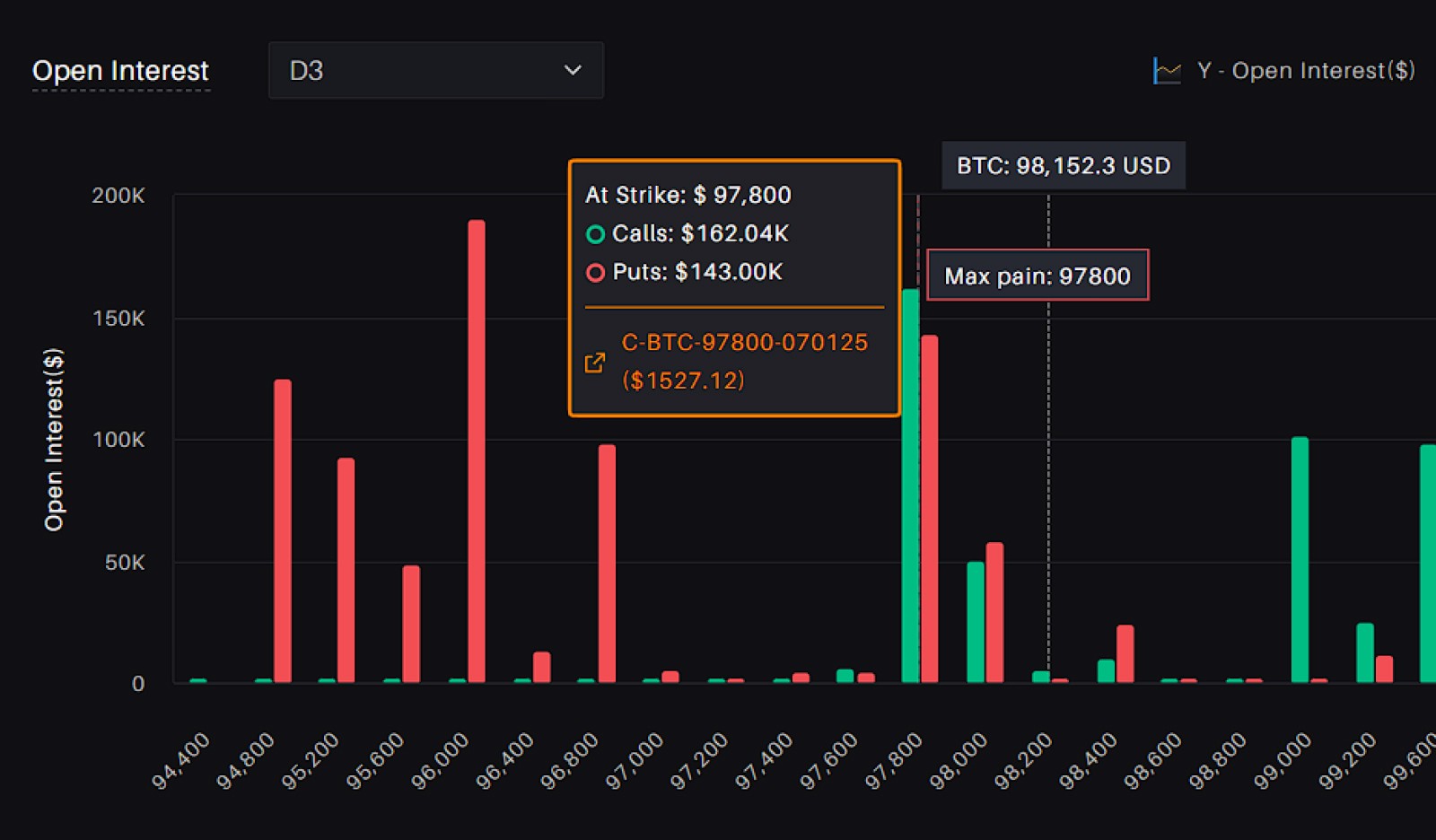The height and width of the screenshot is (840, 1436).
Task: Click the 97,800 strike label on x-axis
Action: tap(893, 761)
